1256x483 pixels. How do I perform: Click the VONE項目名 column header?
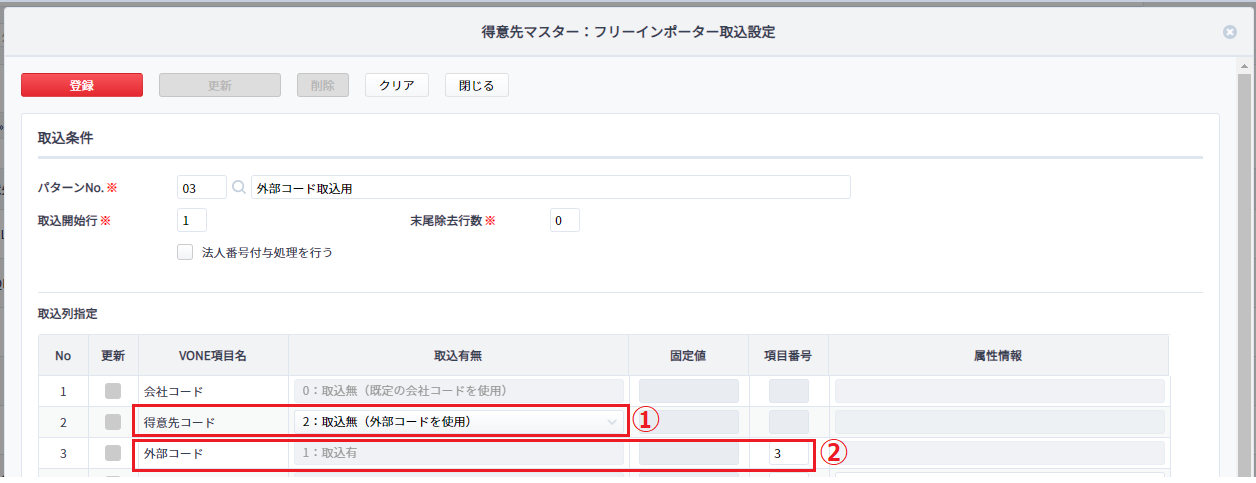214,355
